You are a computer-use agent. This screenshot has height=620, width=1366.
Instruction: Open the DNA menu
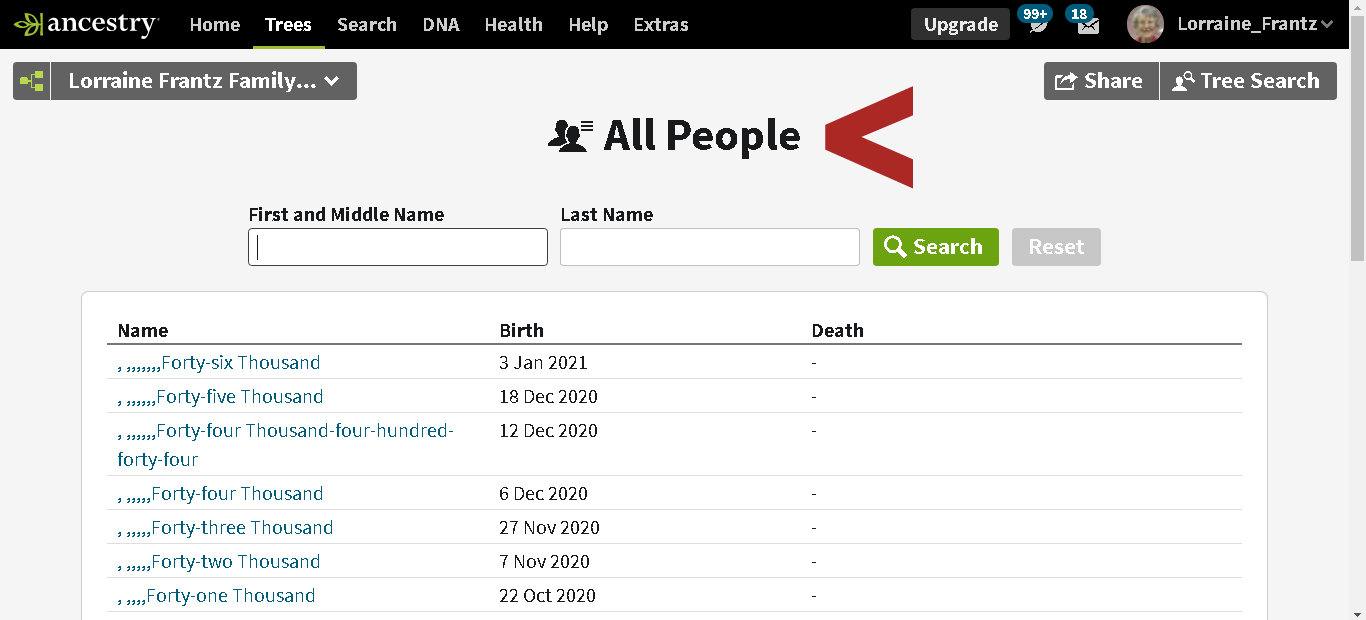click(x=441, y=24)
